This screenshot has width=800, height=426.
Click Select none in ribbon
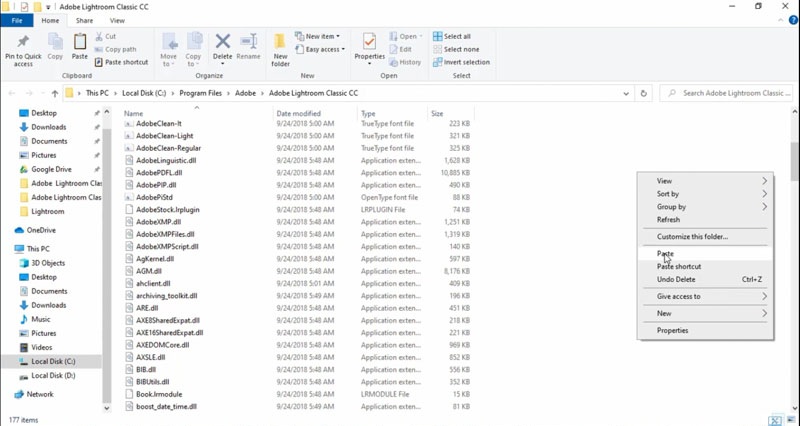pos(456,49)
